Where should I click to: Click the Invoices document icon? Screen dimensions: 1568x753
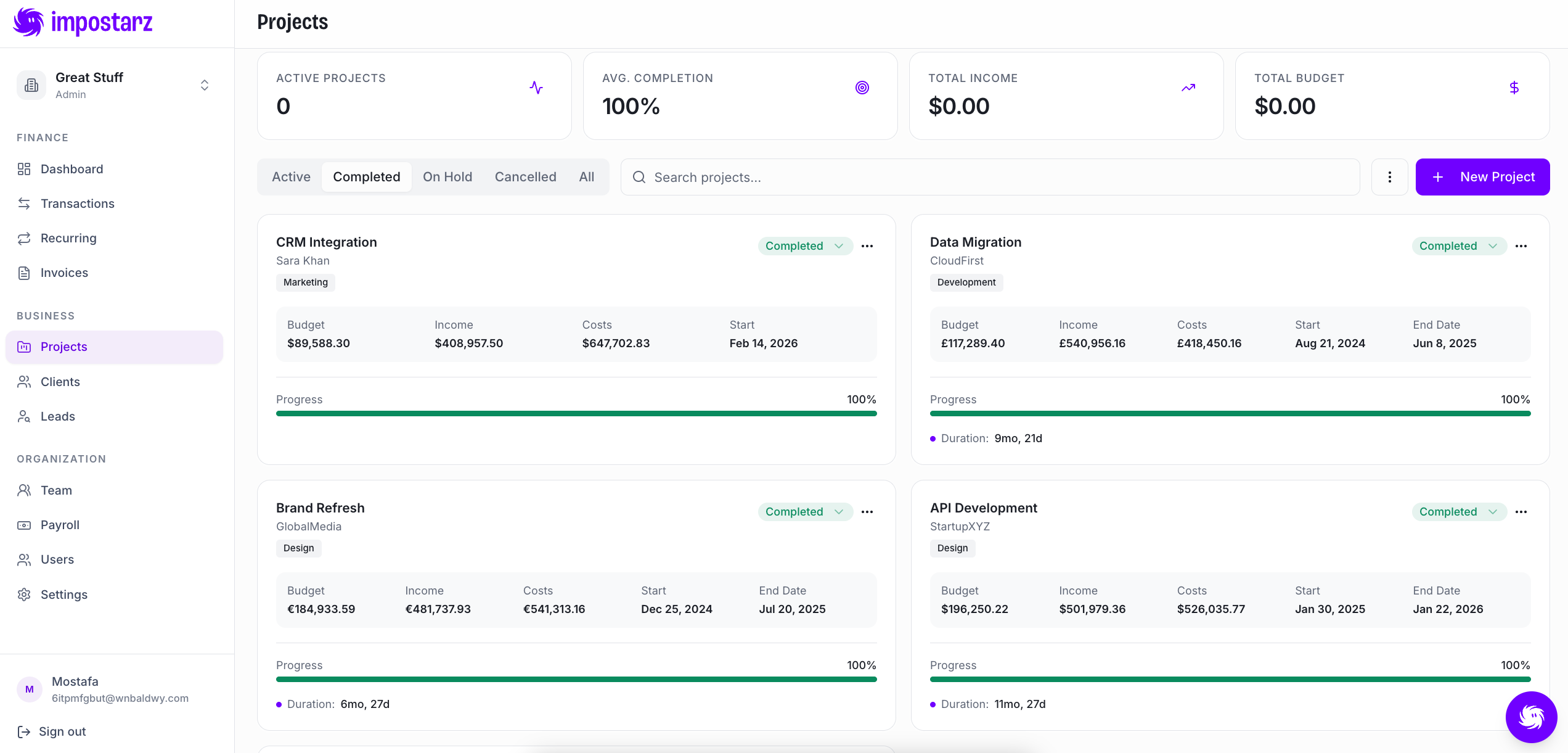click(x=24, y=273)
